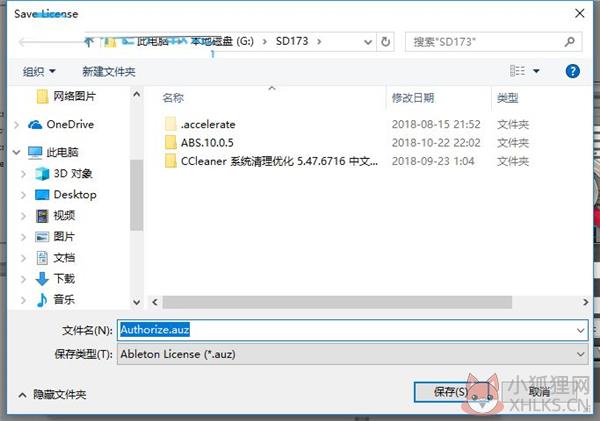Open the Save as type dropdown
The image size is (600, 421).
pyautogui.click(x=352, y=354)
